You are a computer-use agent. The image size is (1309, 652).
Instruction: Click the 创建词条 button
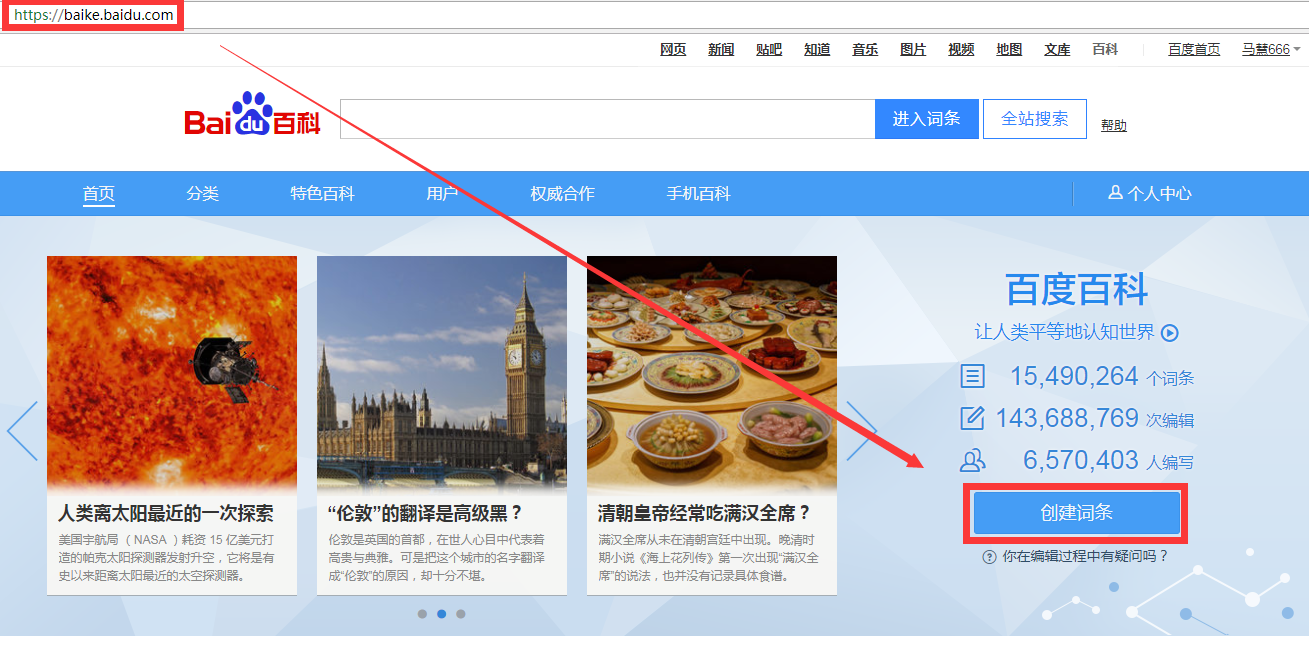[x=1077, y=513]
